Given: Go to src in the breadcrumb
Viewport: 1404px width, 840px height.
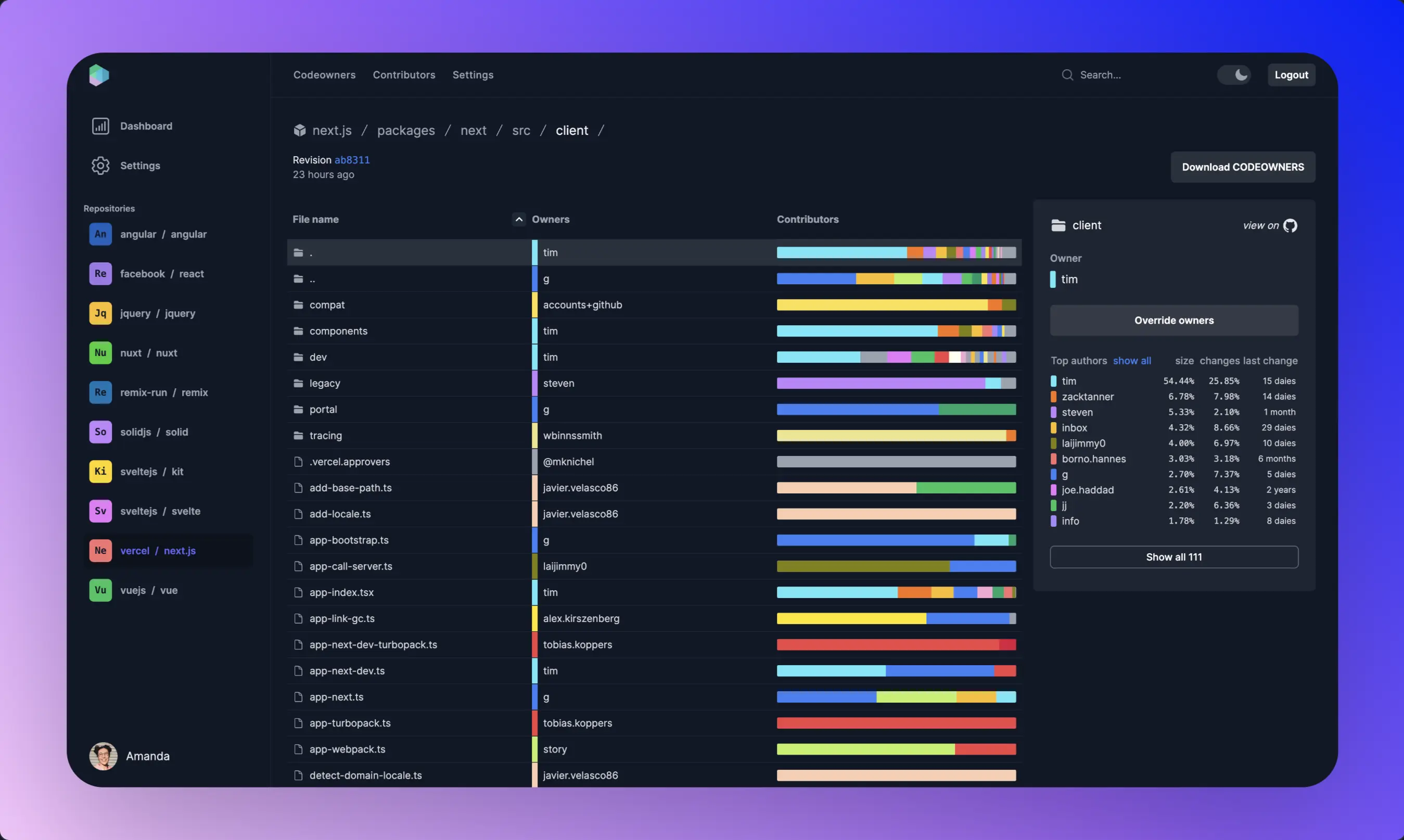Looking at the screenshot, I should pyautogui.click(x=521, y=130).
